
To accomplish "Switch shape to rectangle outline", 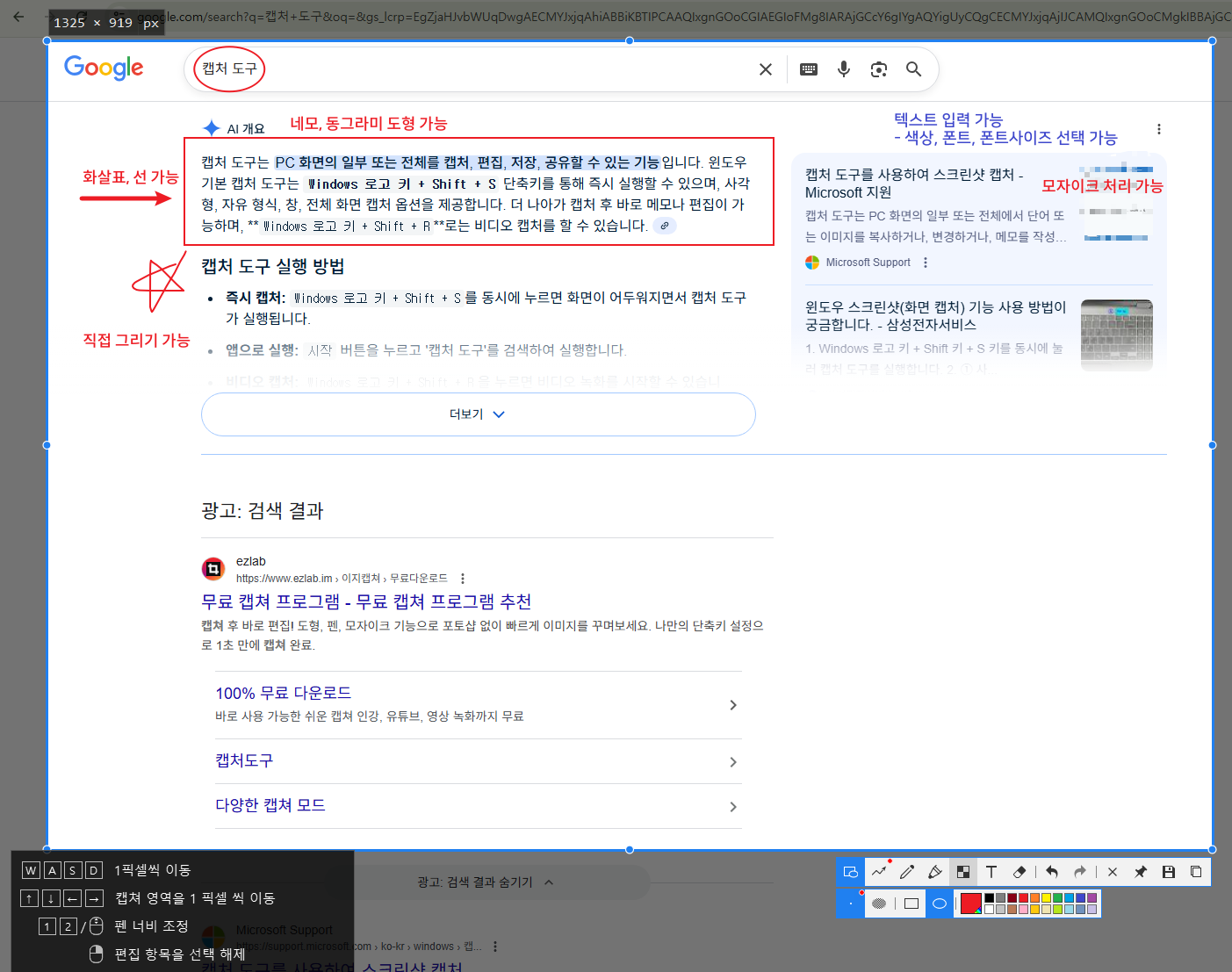I will tap(911, 904).
